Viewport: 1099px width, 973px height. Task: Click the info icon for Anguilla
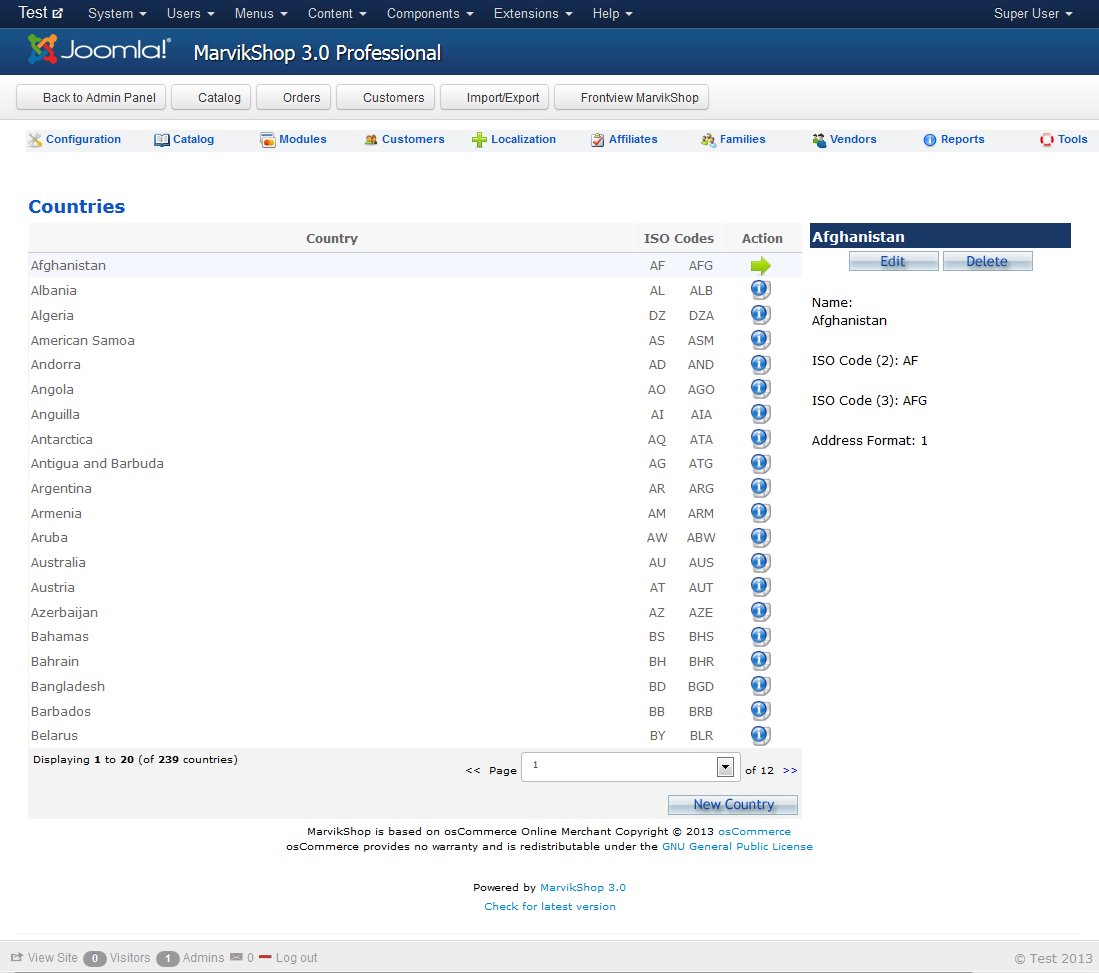760,414
